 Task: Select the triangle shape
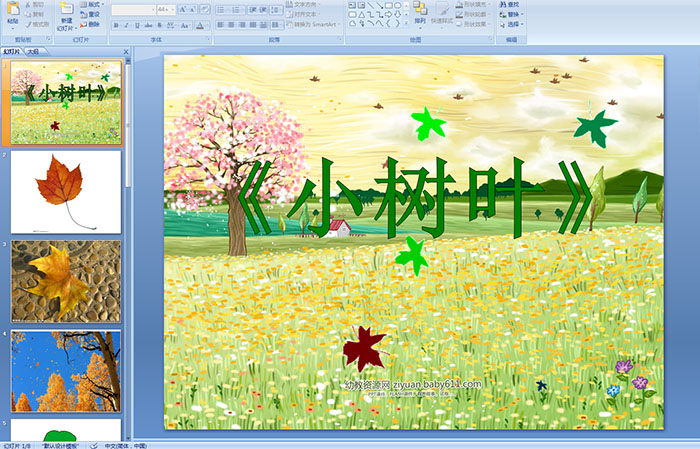362,15
